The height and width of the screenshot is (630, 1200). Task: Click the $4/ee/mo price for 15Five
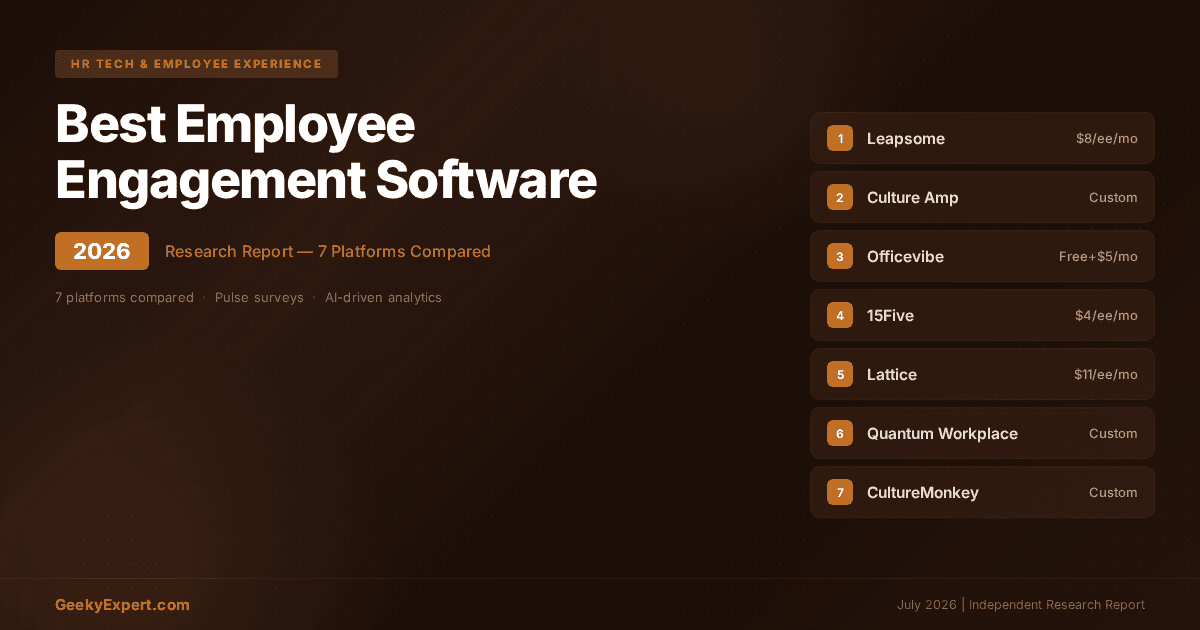point(1106,315)
